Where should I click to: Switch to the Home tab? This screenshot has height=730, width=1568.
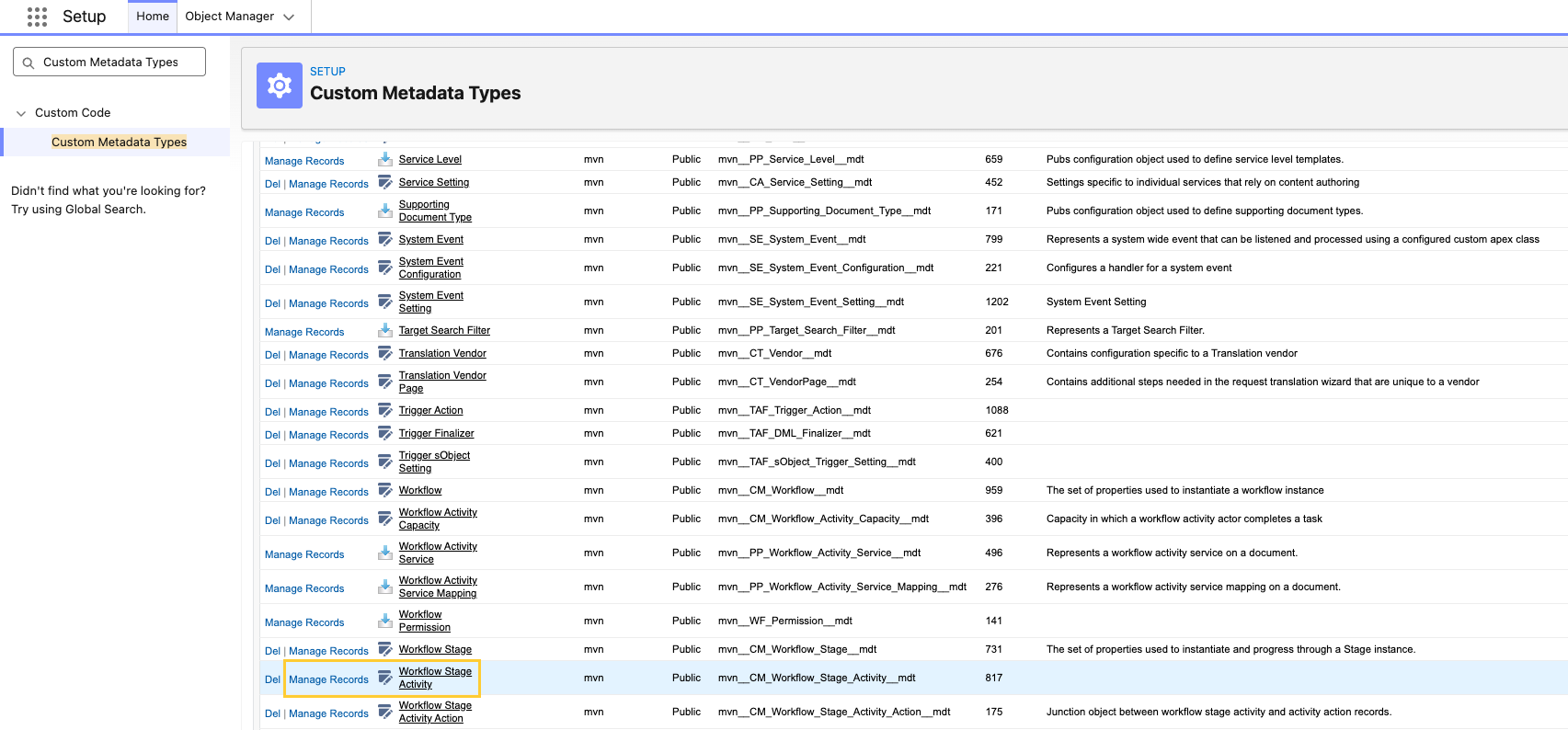pos(153,17)
